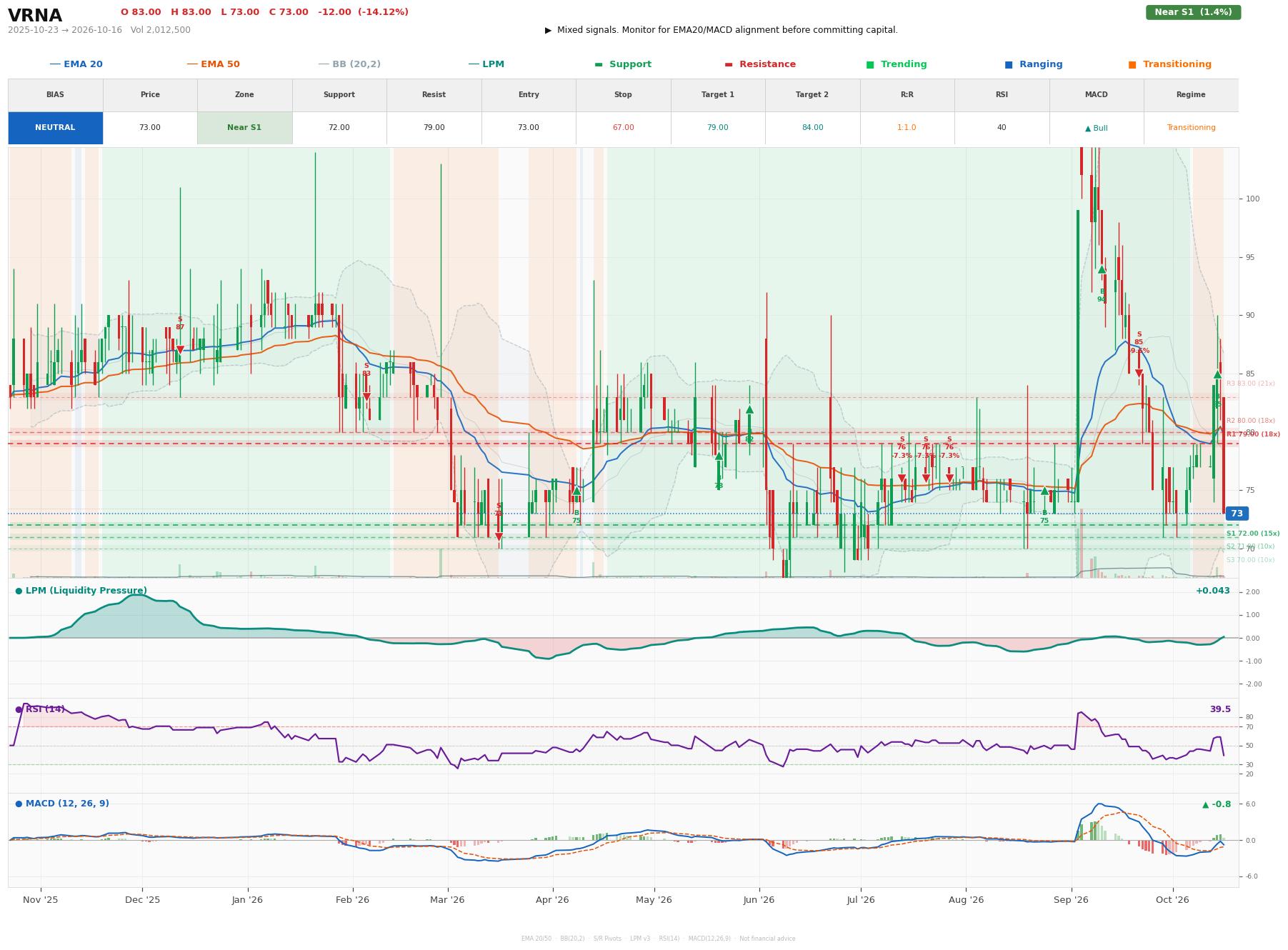Image resolution: width=1288 pixels, height=950 pixels.
Task: Click the Target 2 value 84.00
Action: (x=812, y=128)
